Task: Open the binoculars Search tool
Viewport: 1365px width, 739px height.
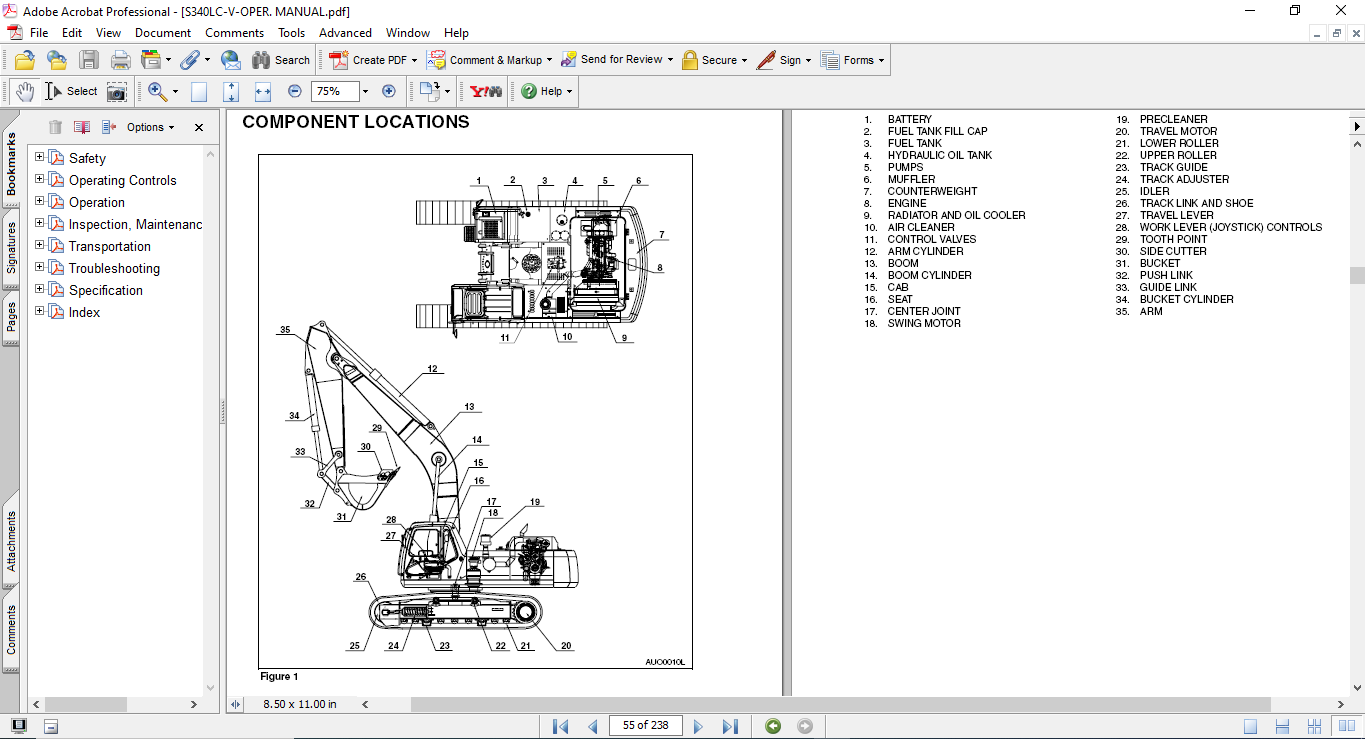Action: coord(281,60)
